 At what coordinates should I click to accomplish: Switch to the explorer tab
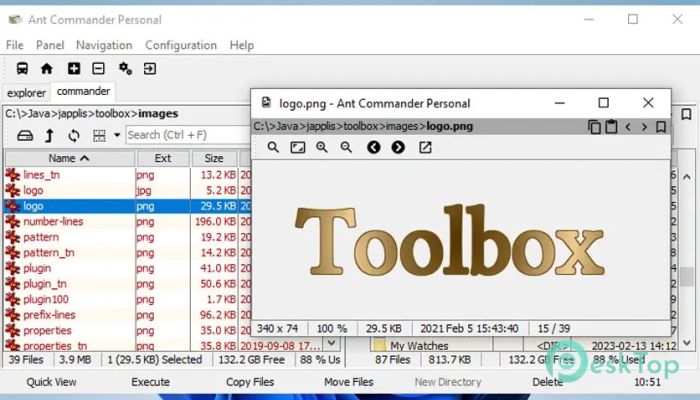[26, 93]
